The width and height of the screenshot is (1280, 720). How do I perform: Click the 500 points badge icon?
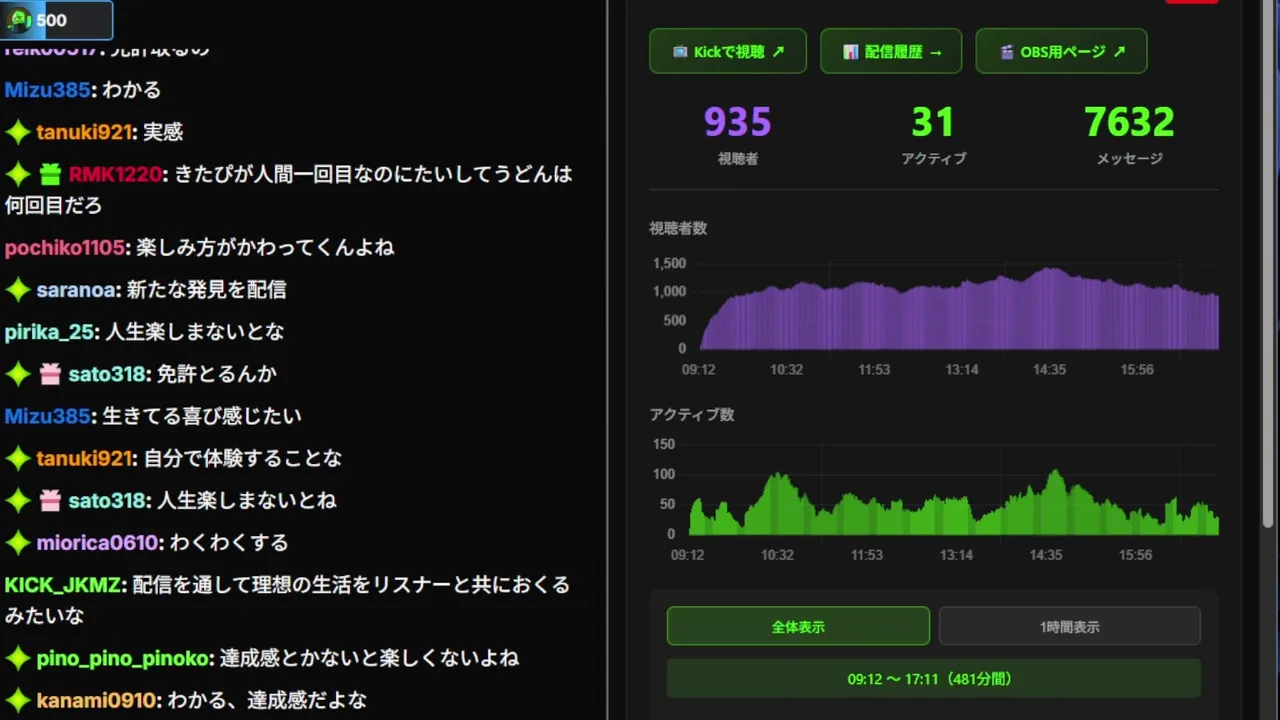pos(19,20)
